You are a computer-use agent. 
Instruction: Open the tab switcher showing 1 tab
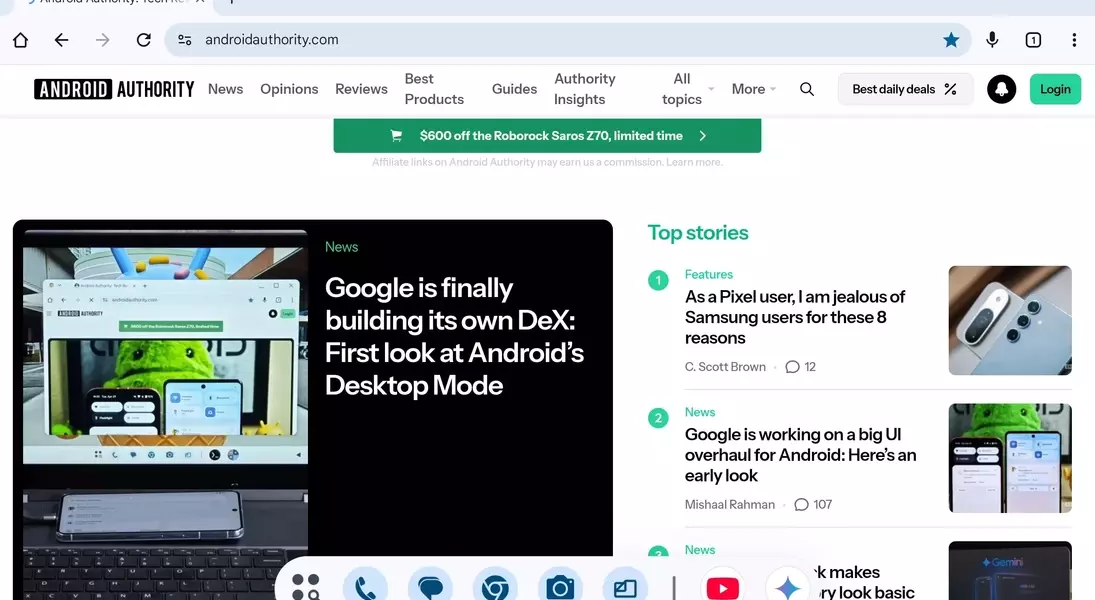pos(1034,40)
